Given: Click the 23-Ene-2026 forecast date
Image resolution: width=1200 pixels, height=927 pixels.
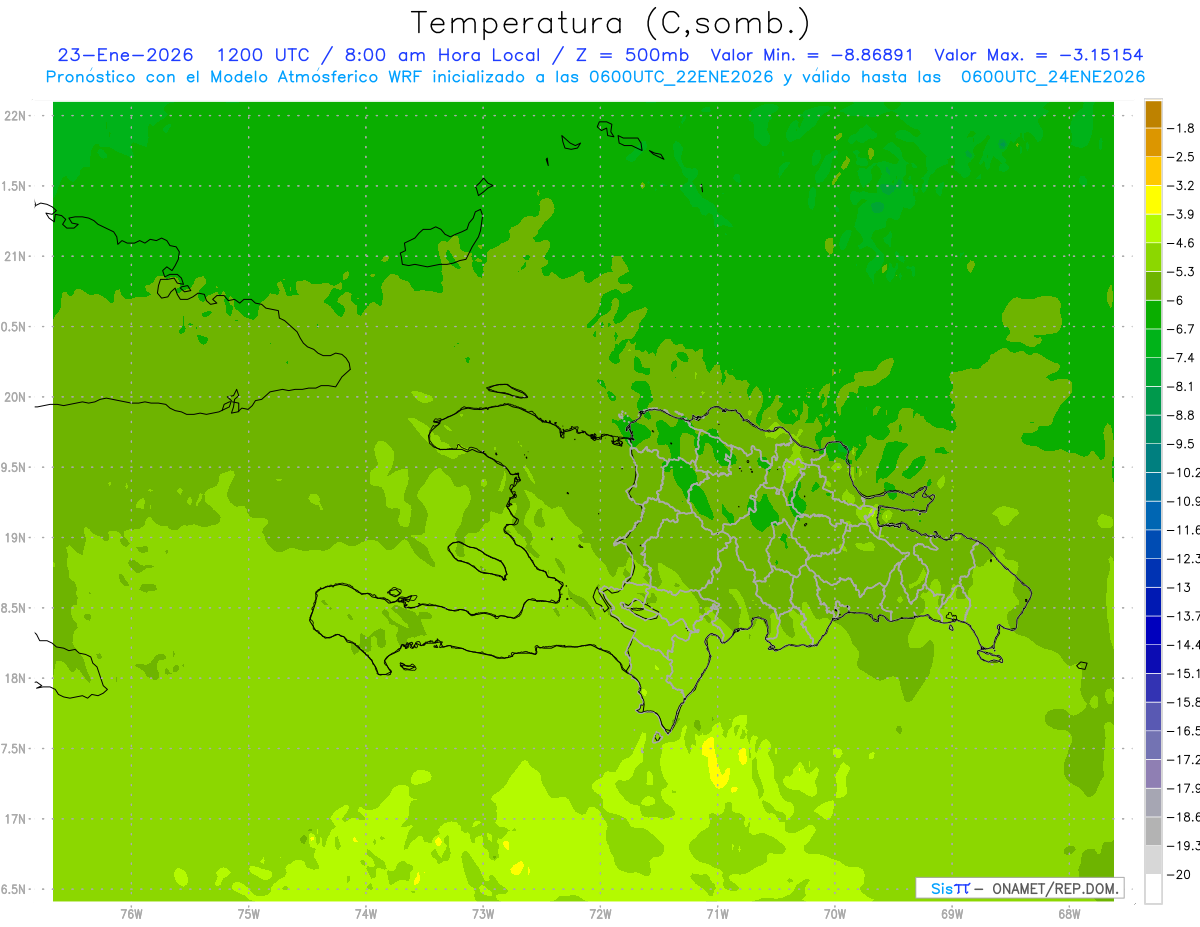Looking at the screenshot, I should coord(125,55).
